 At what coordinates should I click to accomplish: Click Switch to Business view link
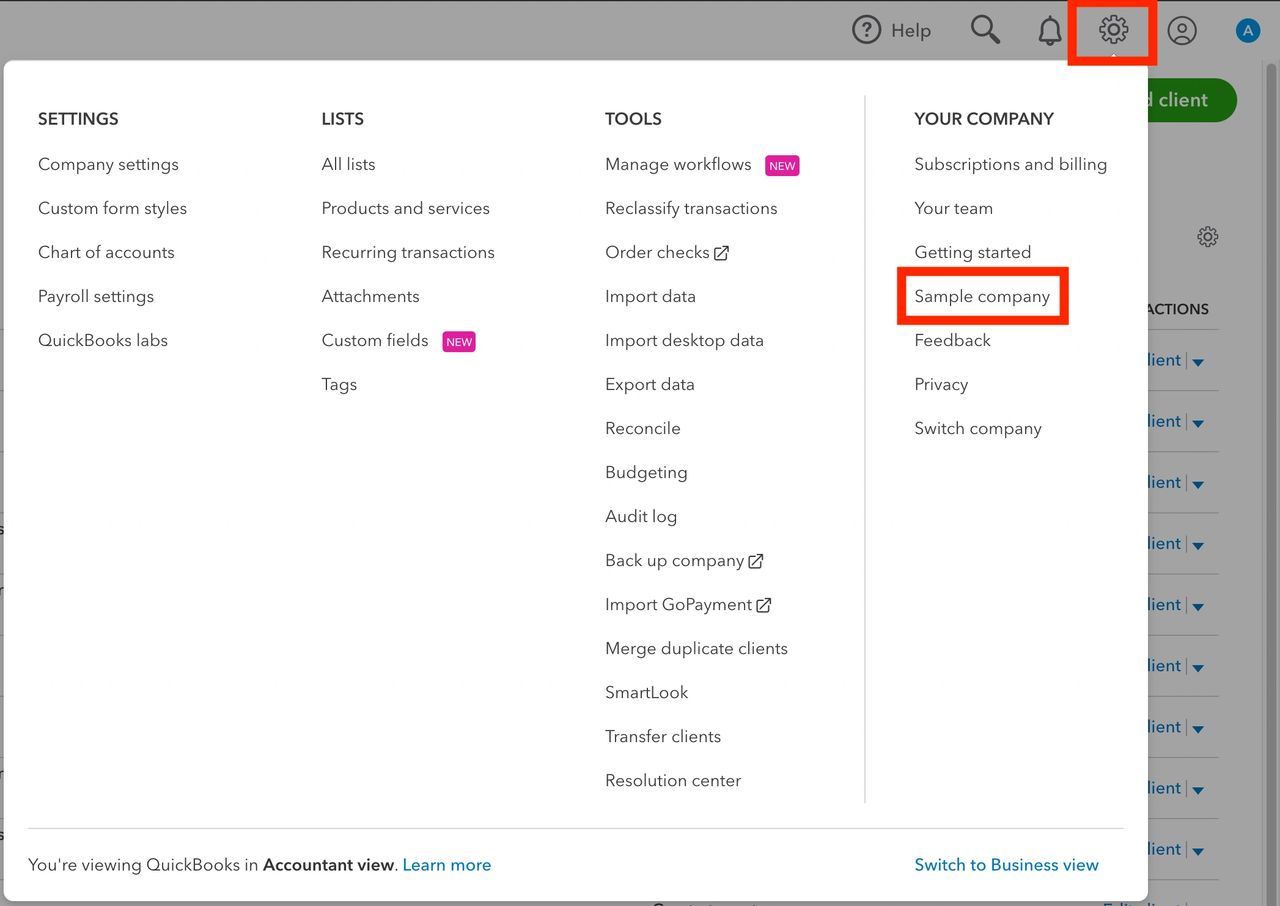pyautogui.click(x=1006, y=865)
